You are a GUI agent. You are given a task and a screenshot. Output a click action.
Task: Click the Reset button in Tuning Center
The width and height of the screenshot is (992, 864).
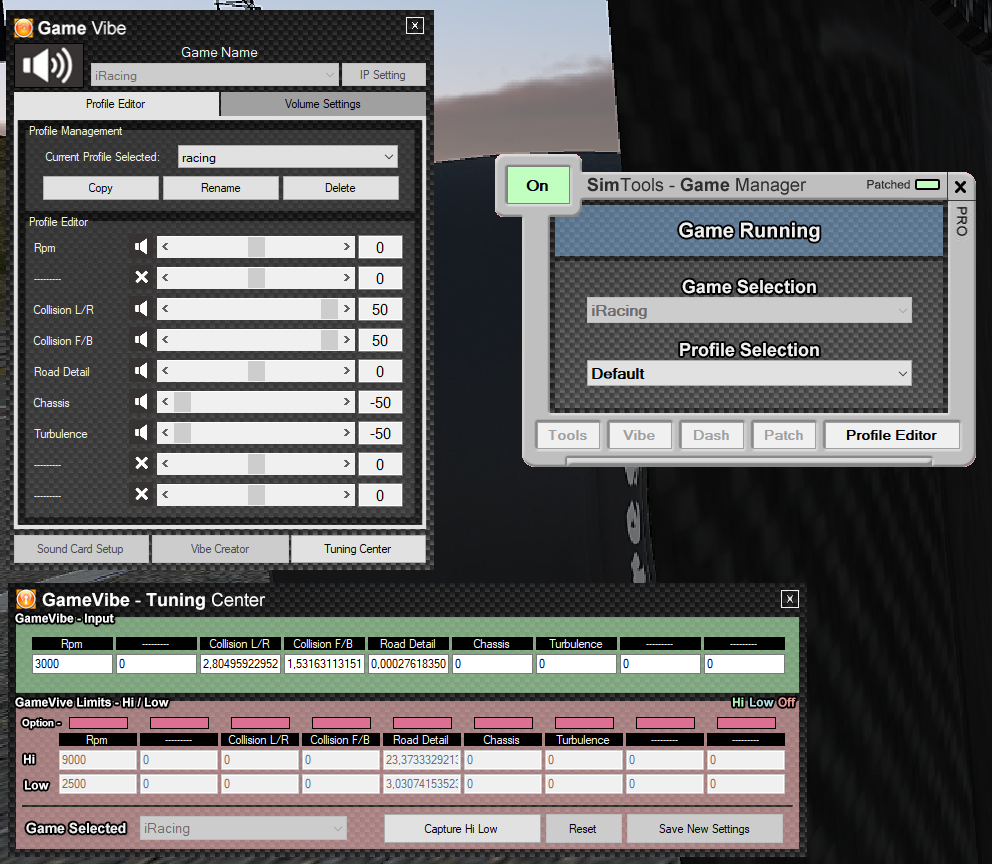583,829
